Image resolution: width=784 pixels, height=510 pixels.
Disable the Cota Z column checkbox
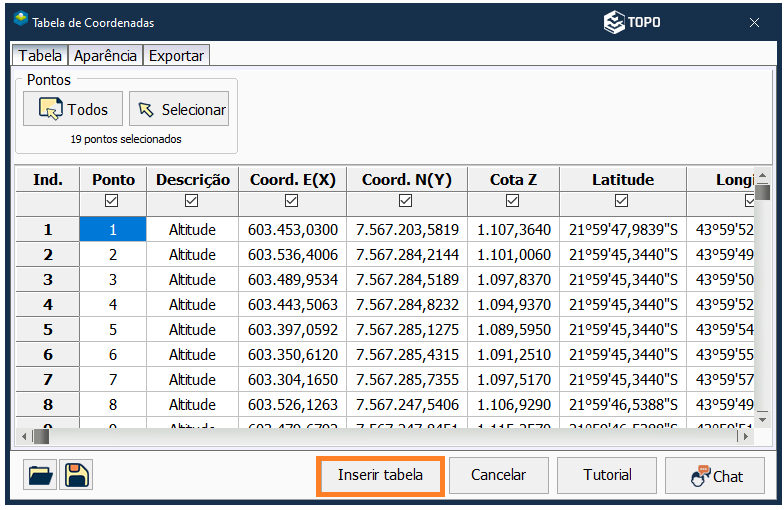[513, 202]
